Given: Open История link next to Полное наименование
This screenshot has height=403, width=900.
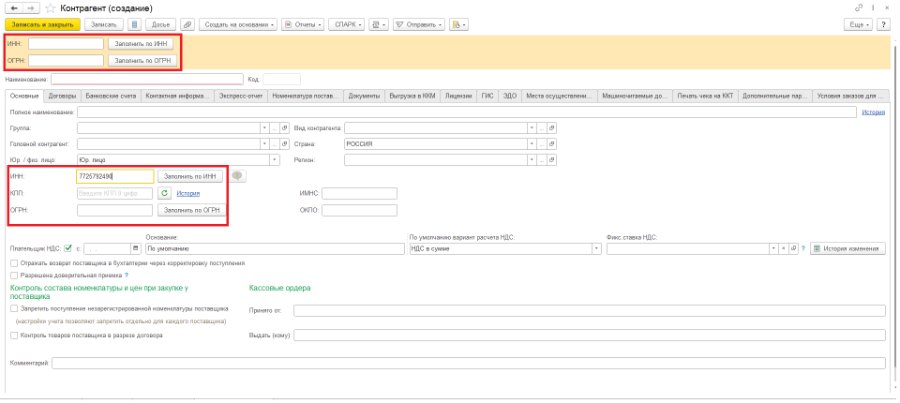Looking at the screenshot, I should click(874, 112).
